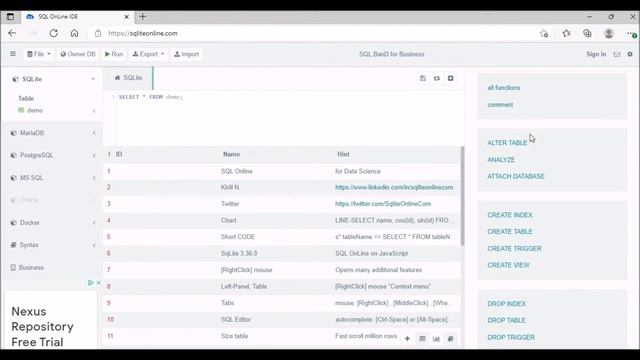Click the plus icon below results
640x360 pixels.
click(407, 339)
